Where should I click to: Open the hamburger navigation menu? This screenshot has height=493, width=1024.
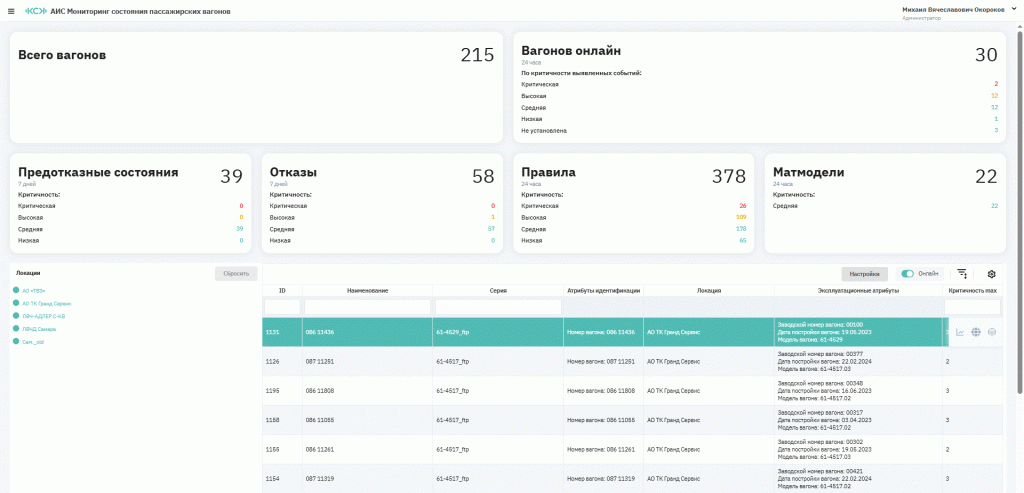click(11, 11)
